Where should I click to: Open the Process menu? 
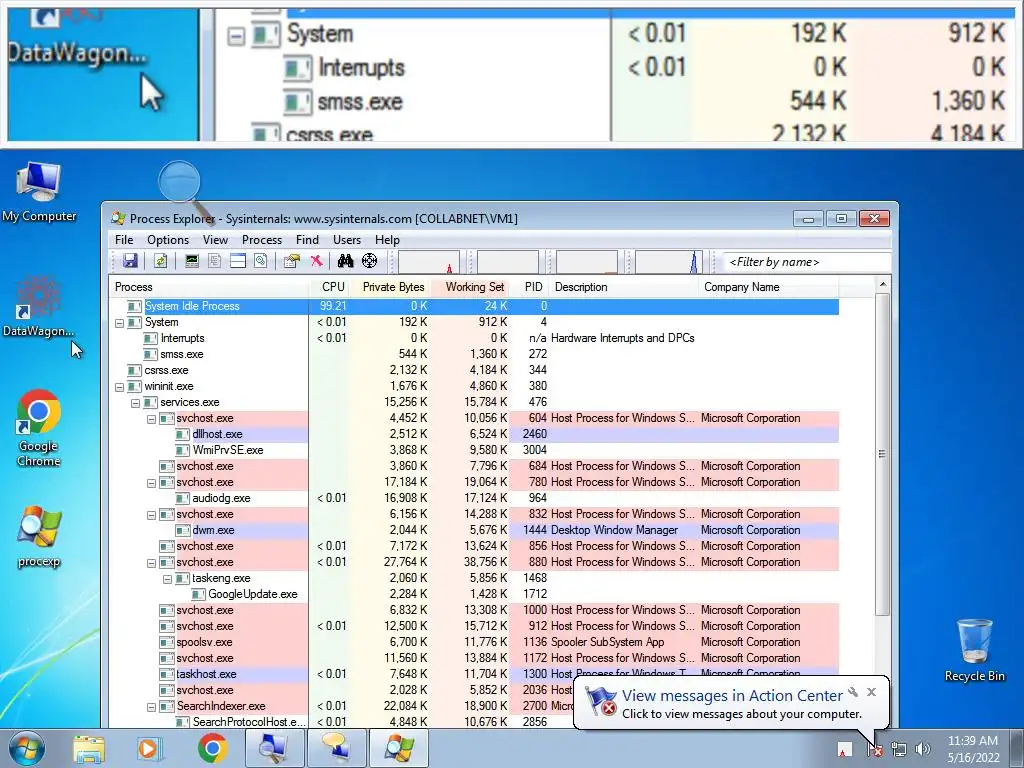262,240
